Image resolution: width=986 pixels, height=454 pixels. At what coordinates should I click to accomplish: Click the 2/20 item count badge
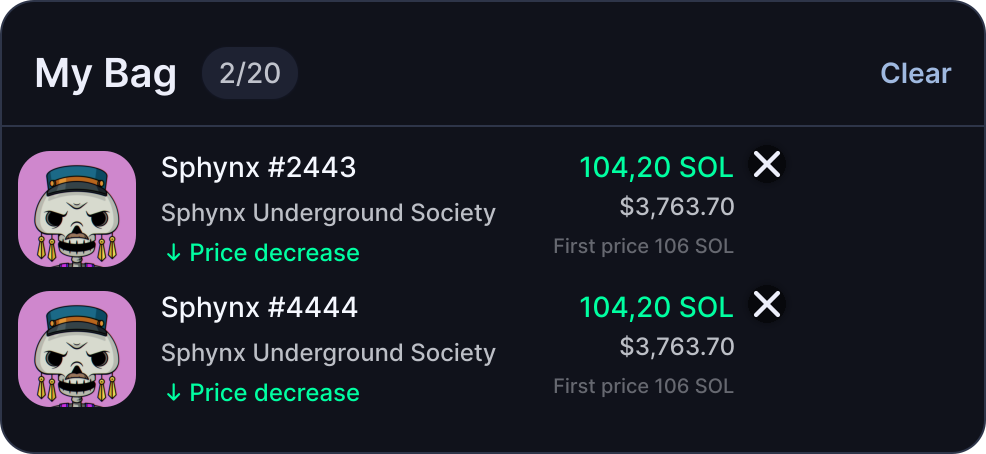pos(250,73)
